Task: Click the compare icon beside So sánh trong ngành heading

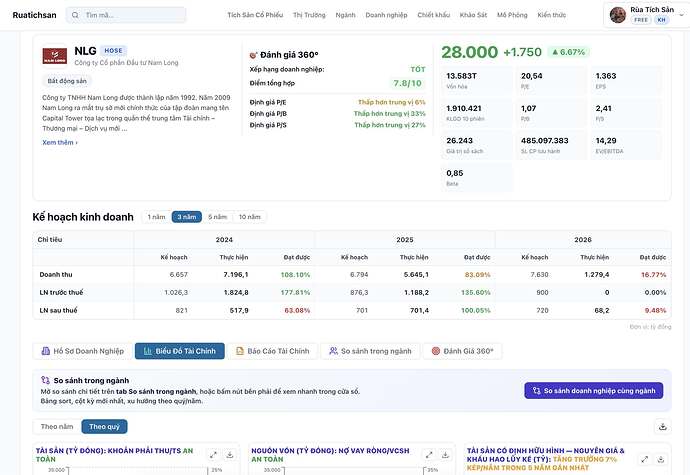Action: [45, 380]
